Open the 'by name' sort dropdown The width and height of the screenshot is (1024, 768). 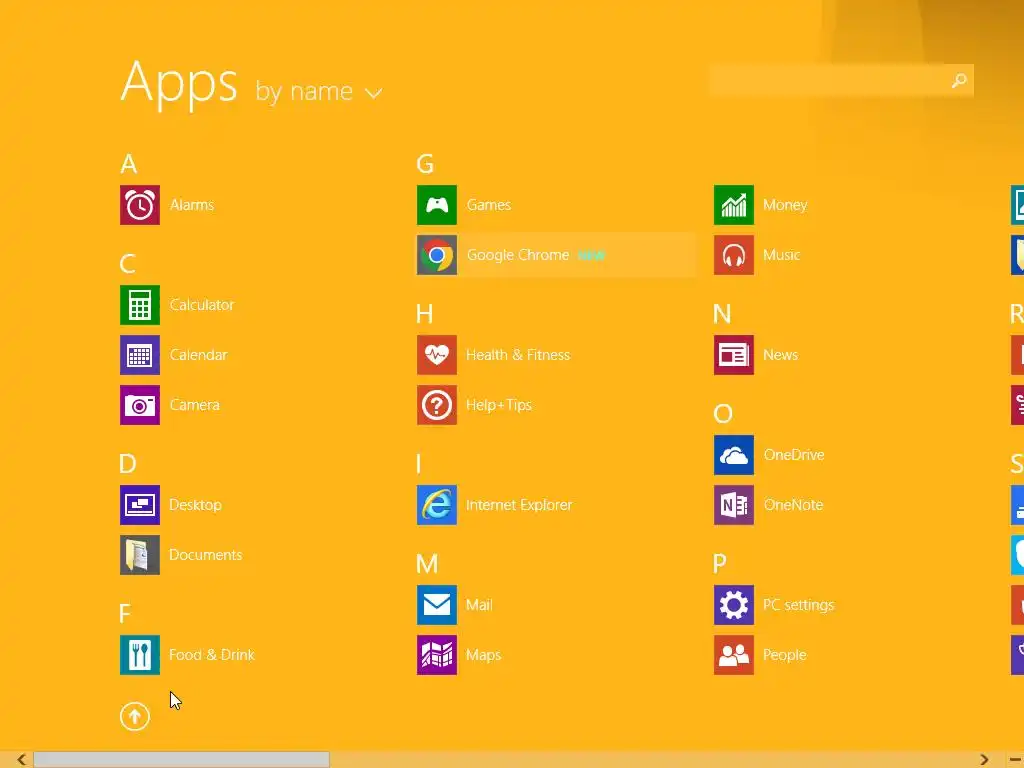319,91
